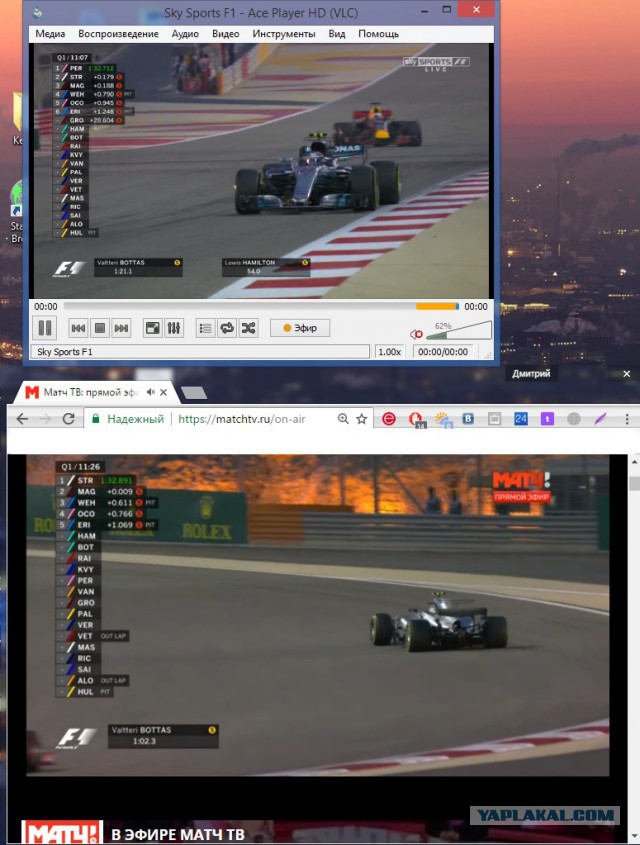640x845 pixels.
Task: Adjust the 62% volume slider
Action: tap(458, 330)
